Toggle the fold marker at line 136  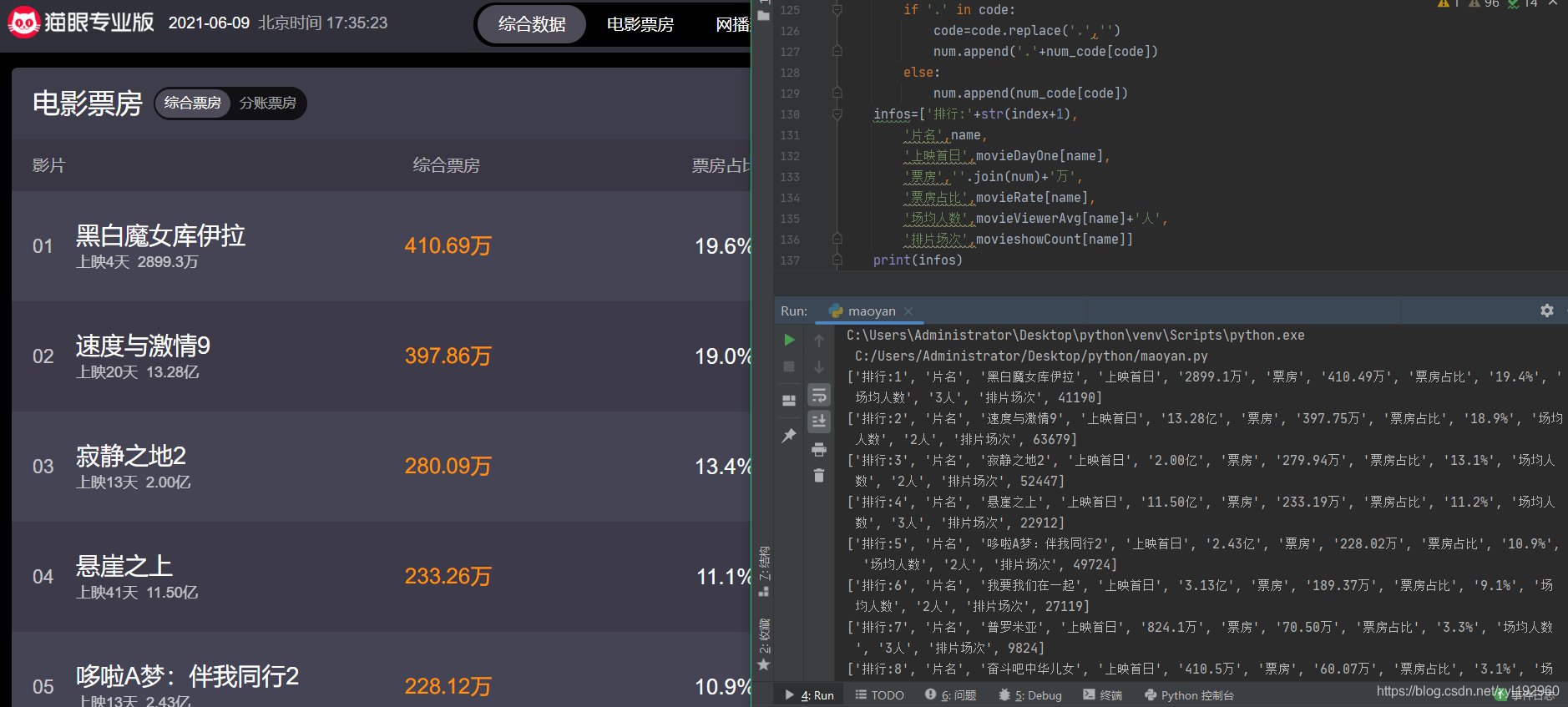click(x=837, y=240)
